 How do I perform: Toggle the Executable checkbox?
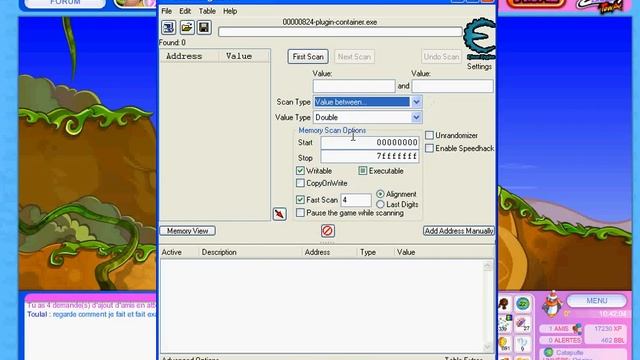pyautogui.click(x=362, y=171)
